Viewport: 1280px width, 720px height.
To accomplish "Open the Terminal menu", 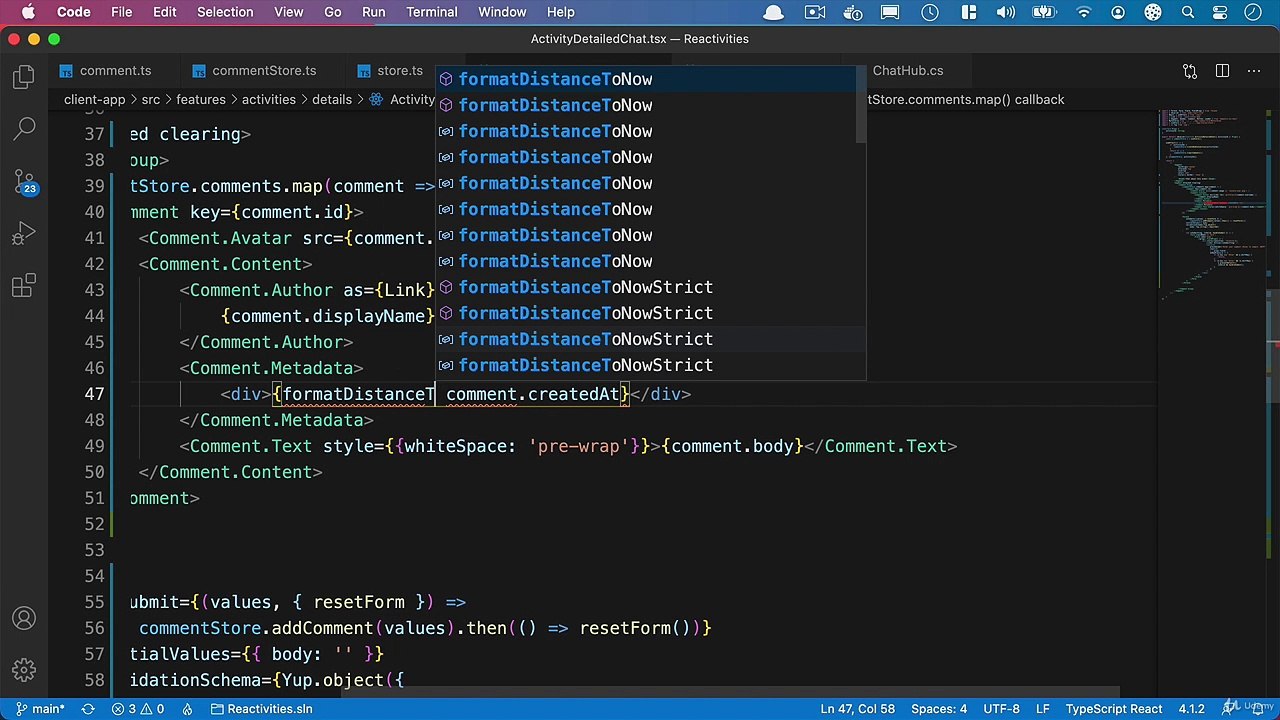I will click(x=432, y=12).
